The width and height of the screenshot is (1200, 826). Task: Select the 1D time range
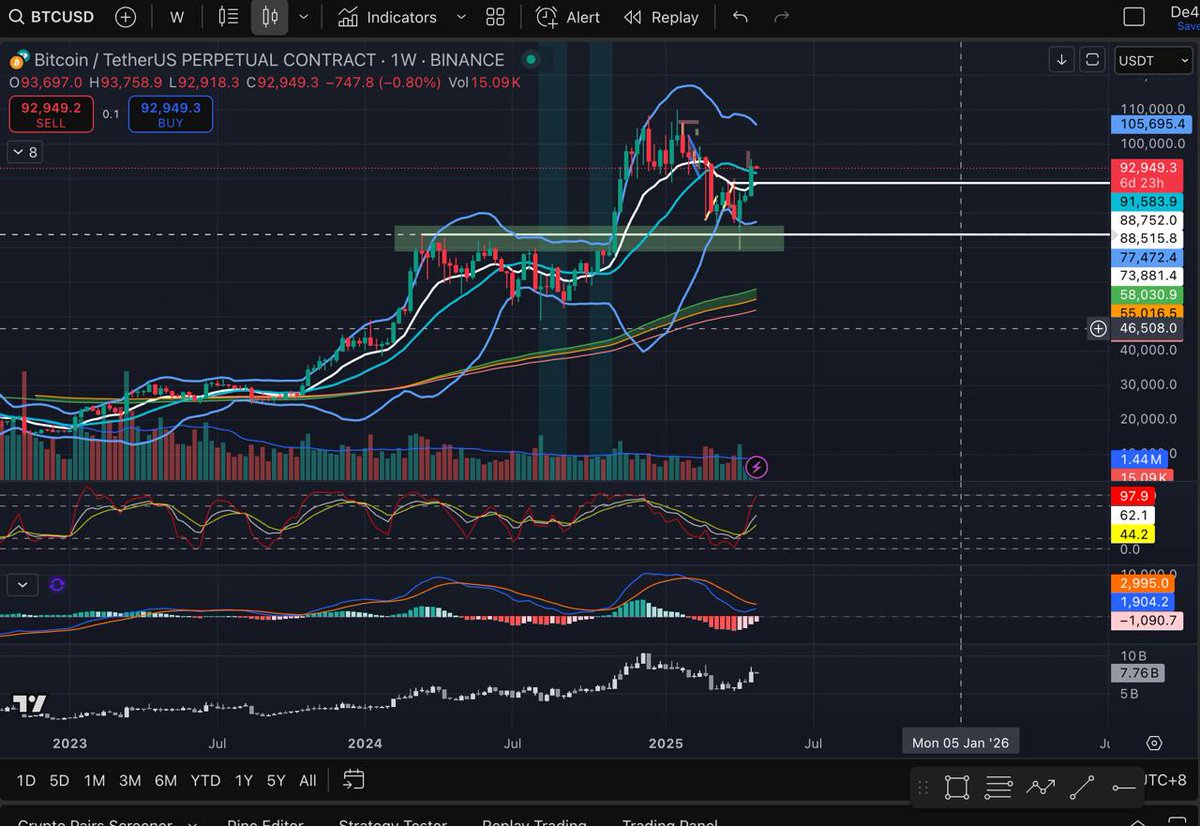pyautogui.click(x=26, y=780)
